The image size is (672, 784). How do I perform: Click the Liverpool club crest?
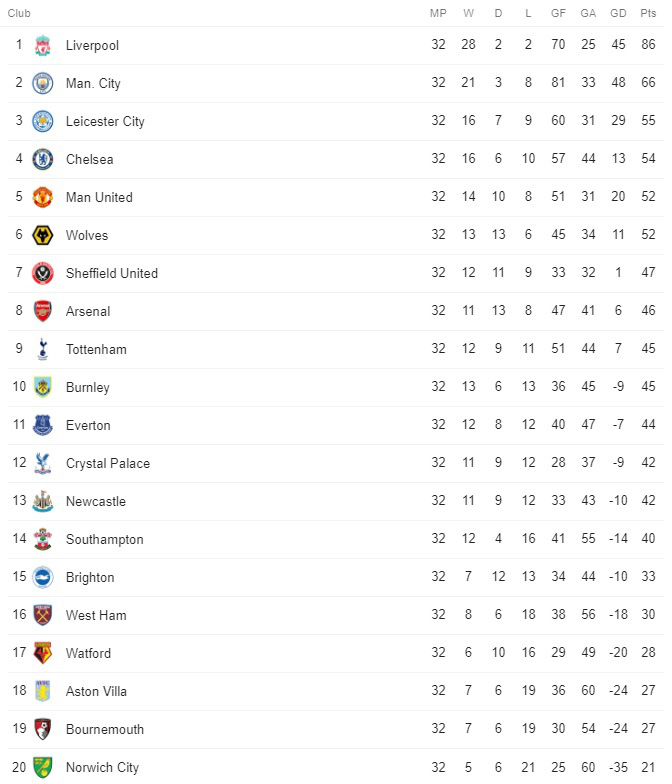(42, 46)
